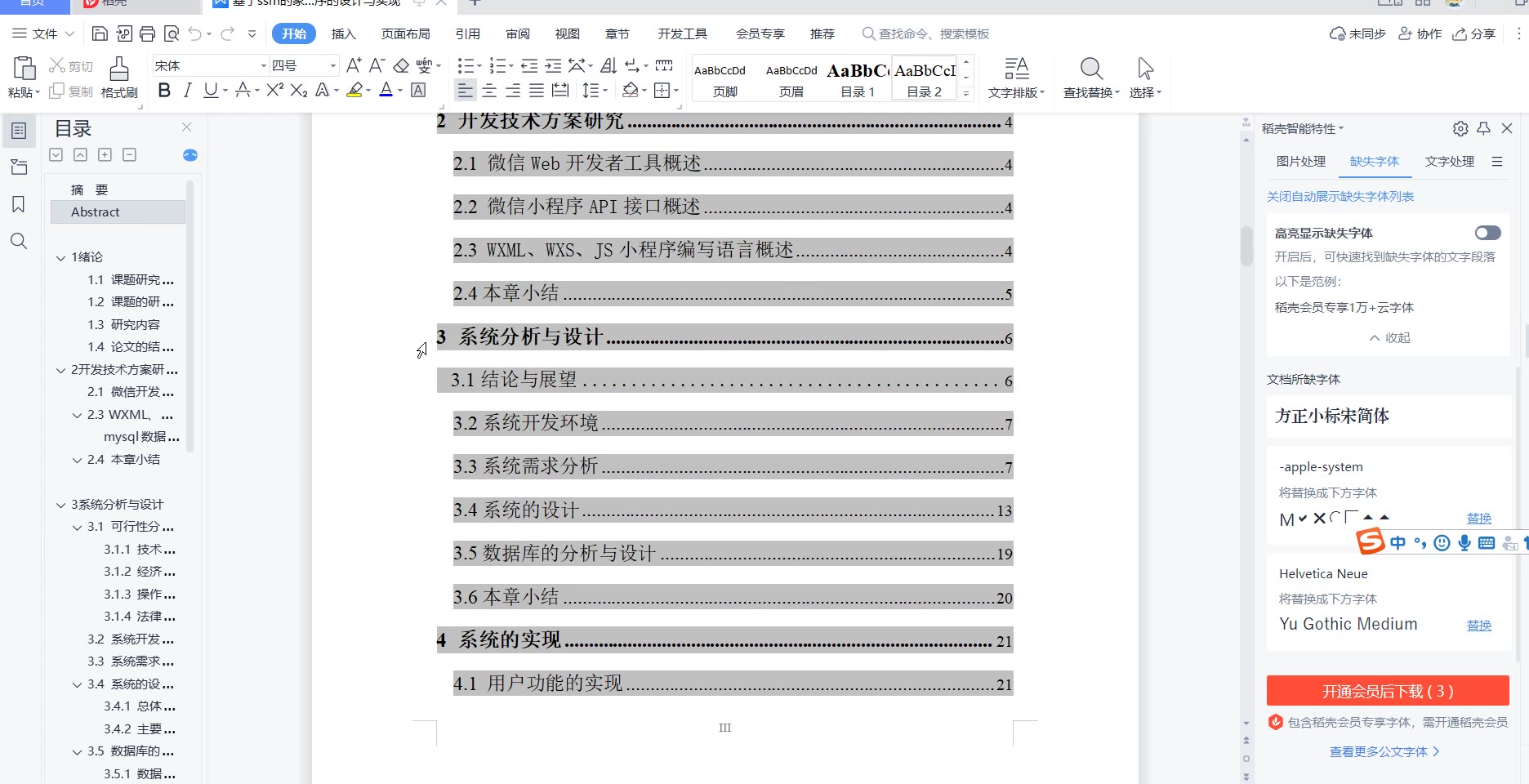Decrease font size with the A- icon

coord(376,65)
